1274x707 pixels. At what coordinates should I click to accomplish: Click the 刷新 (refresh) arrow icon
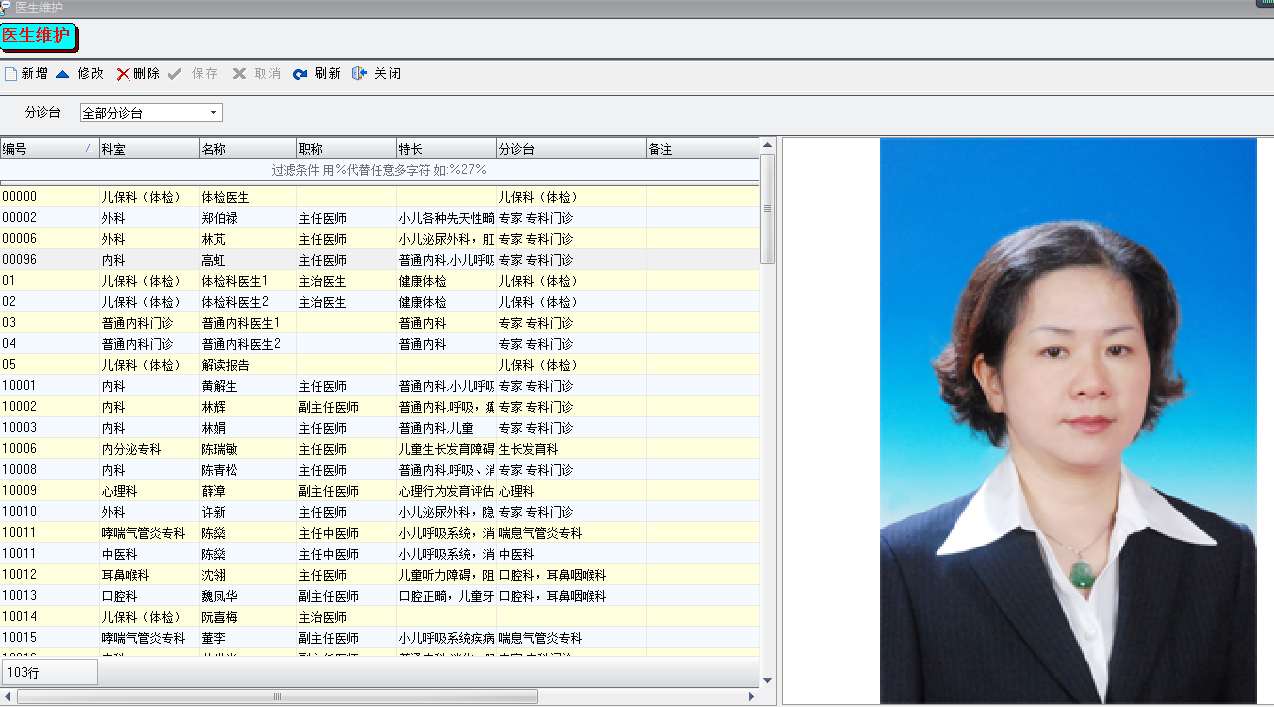click(300, 74)
